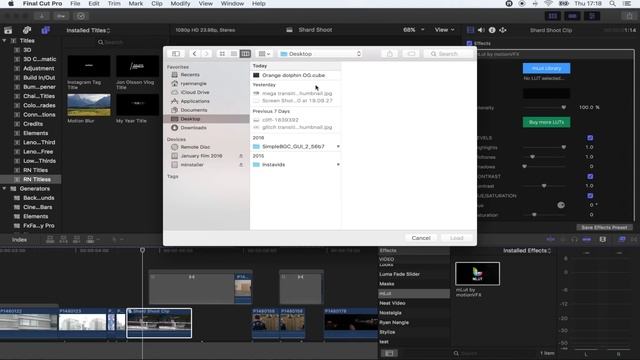640x360 pixels.
Task: Click mLut Library button
Action: (546, 68)
